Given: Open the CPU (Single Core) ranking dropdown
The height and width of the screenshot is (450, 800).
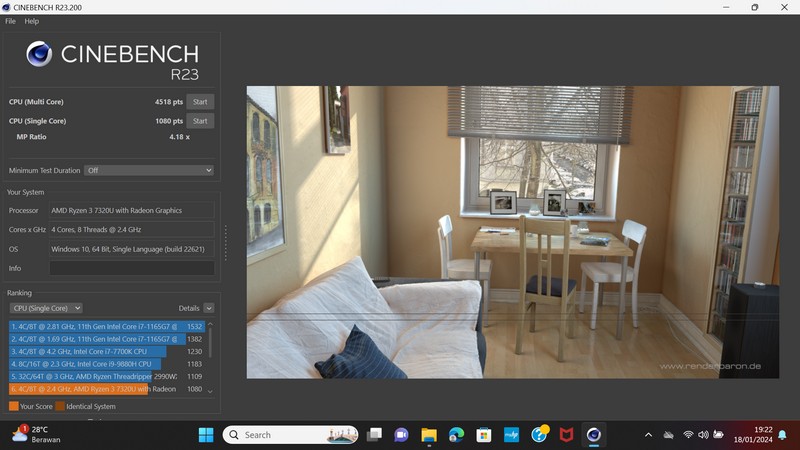Looking at the screenshot, I should pos(46,308).
